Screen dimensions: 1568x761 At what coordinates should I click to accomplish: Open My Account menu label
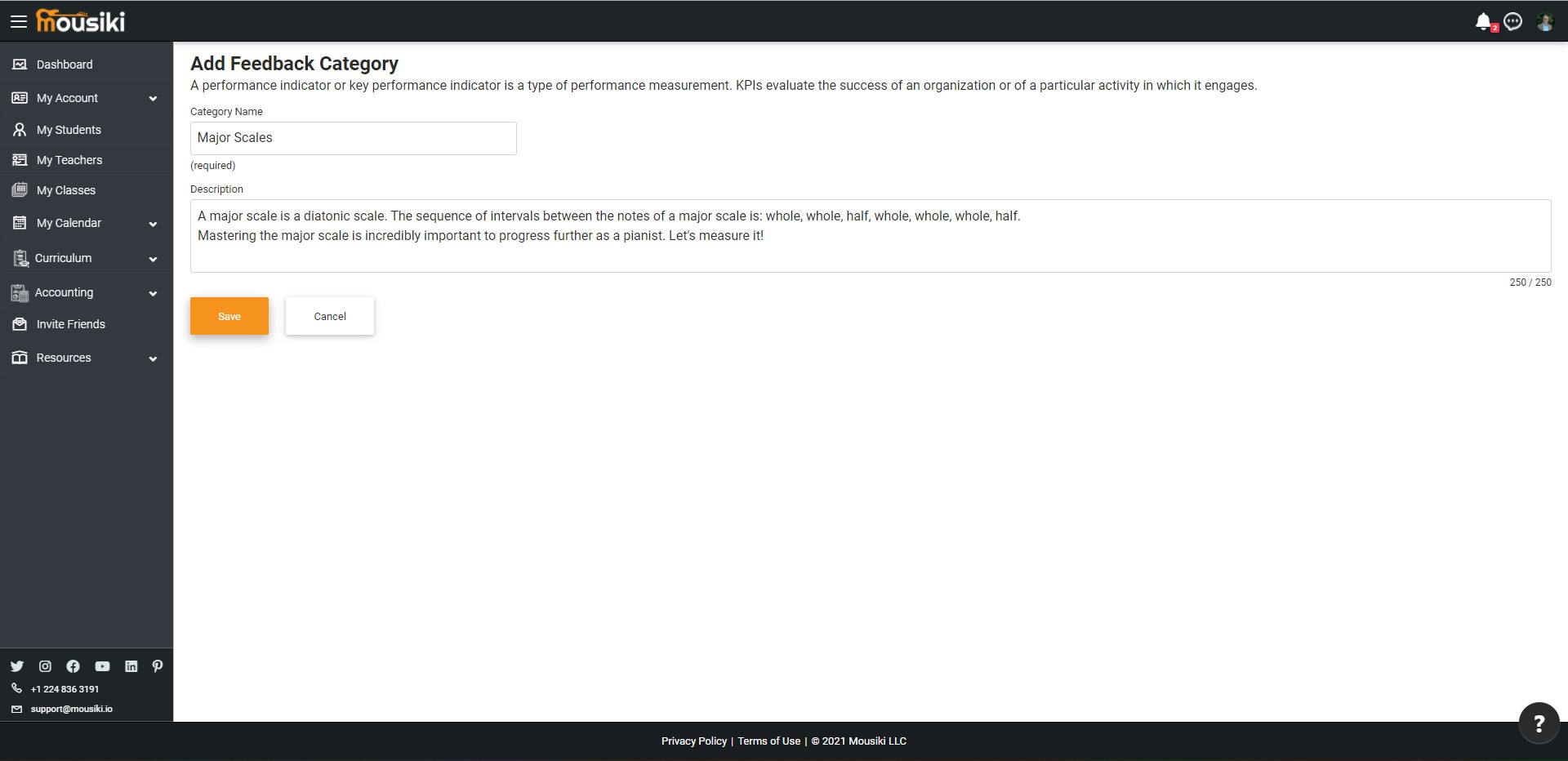point(67,98)
